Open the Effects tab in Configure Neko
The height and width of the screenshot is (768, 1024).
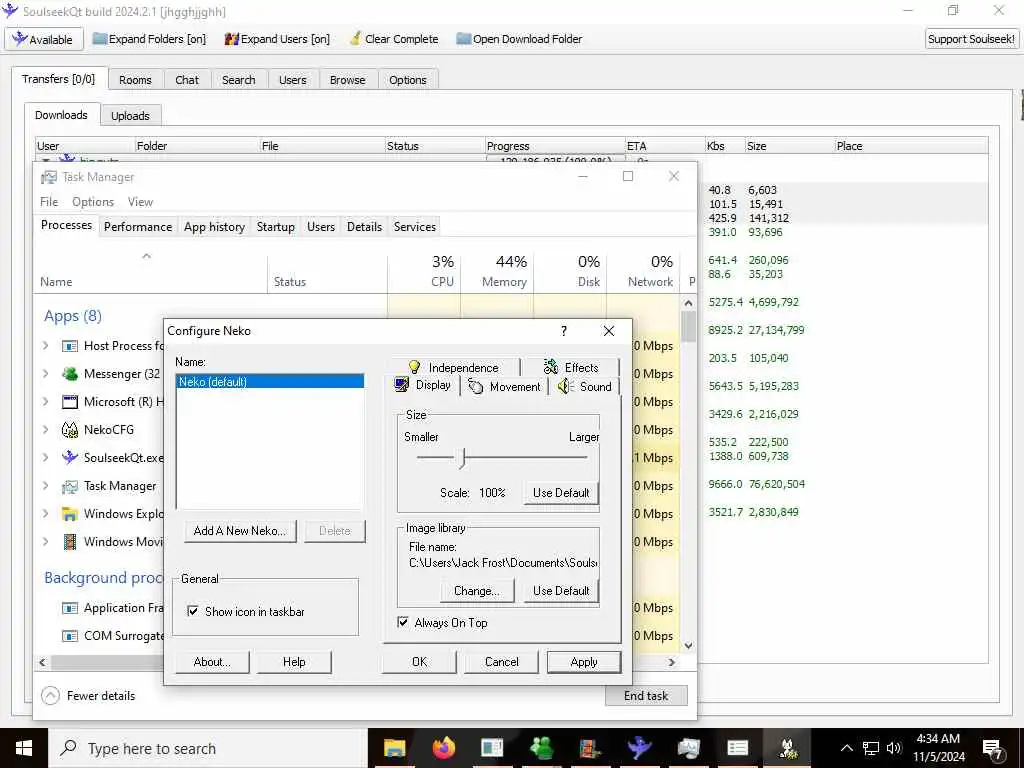pyautogui.click(x=571, y=367)
